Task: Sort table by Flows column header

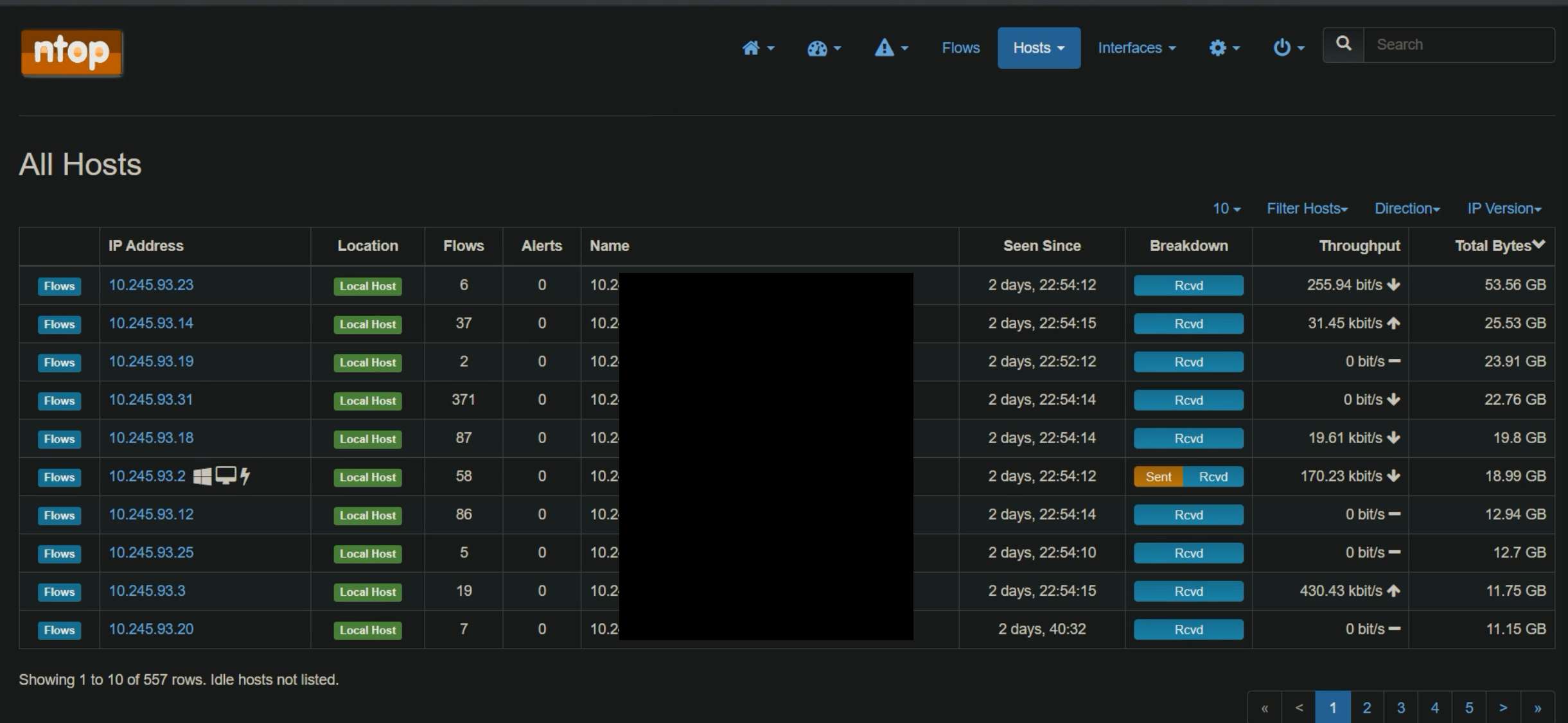Action: pos(463,246)
